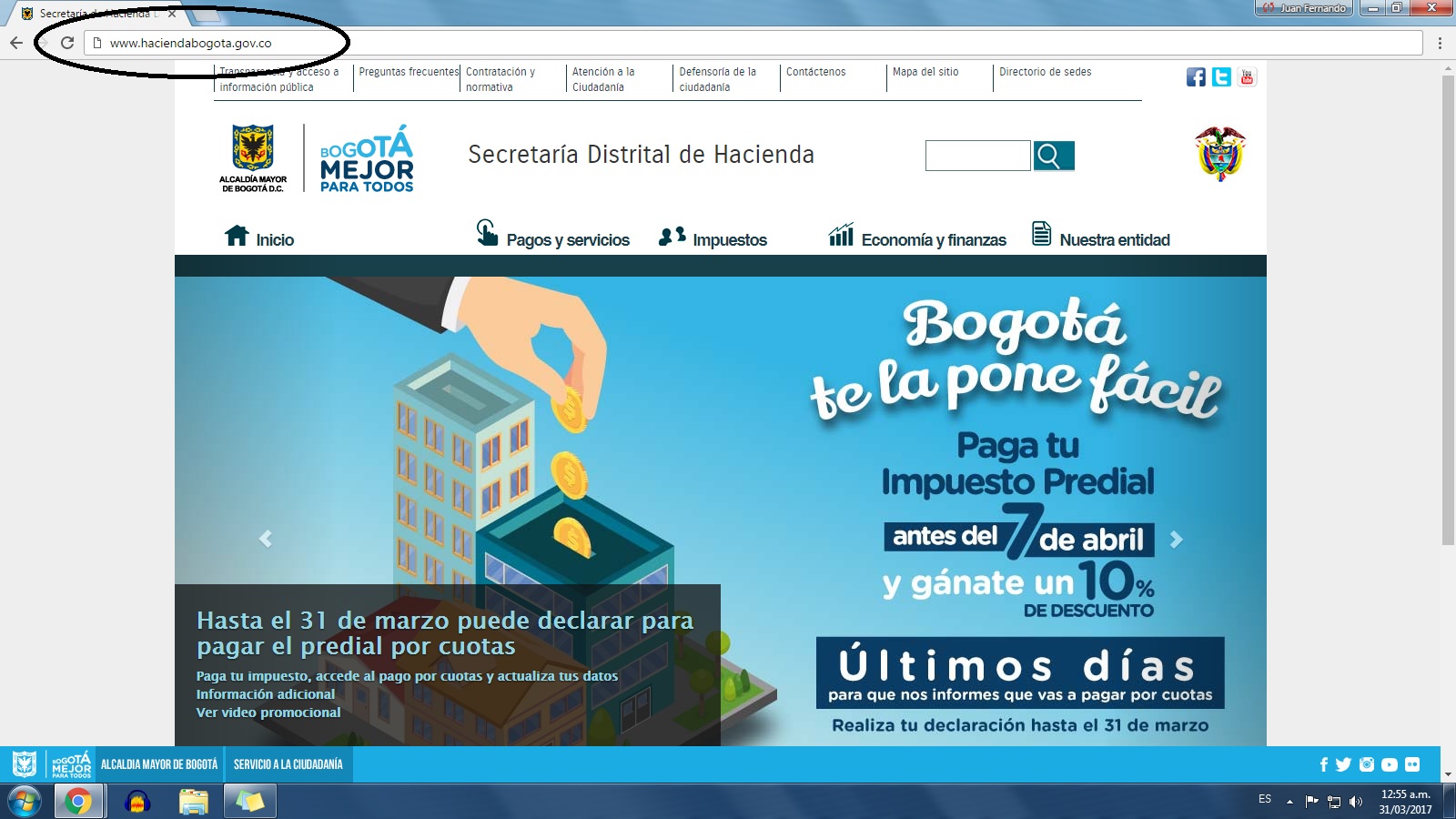Open the Inicio menu item
This screenshot has height=819, width=1456.
tap(275, 240)
